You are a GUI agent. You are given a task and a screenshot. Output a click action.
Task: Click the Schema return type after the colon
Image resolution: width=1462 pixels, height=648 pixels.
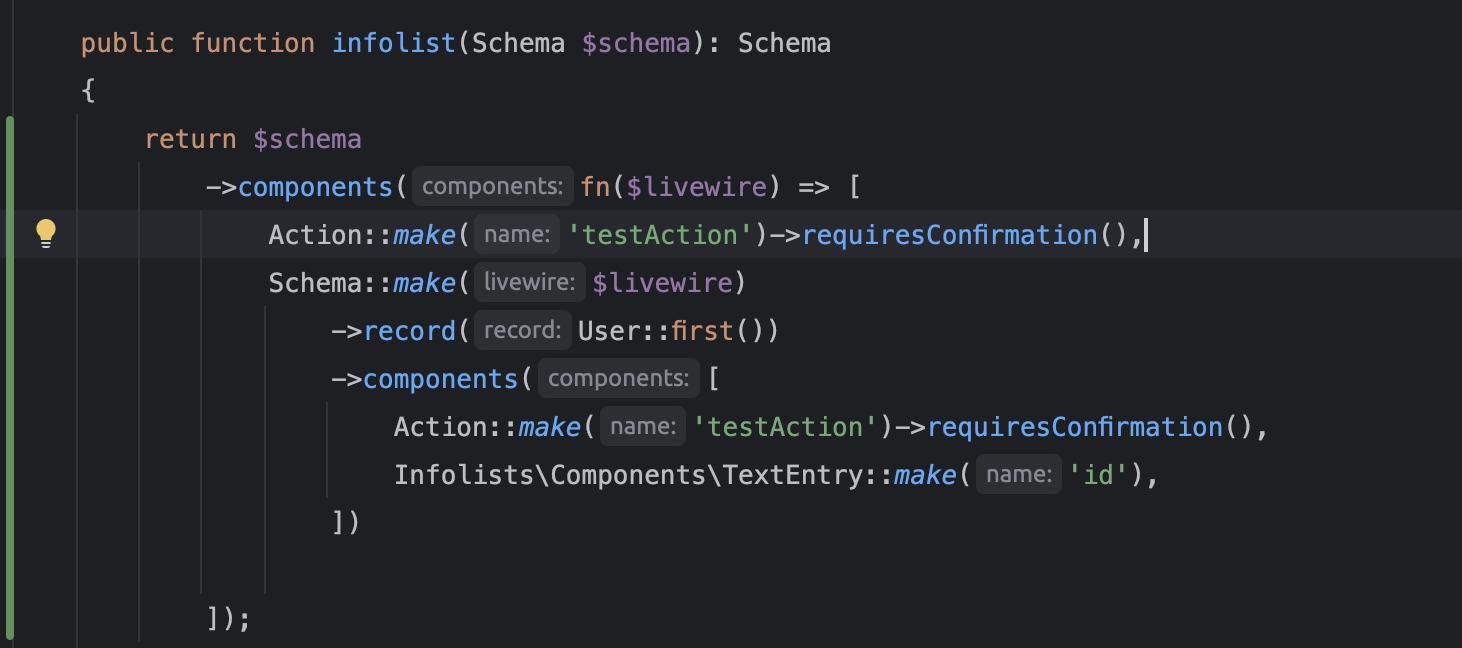pos(784,43)
